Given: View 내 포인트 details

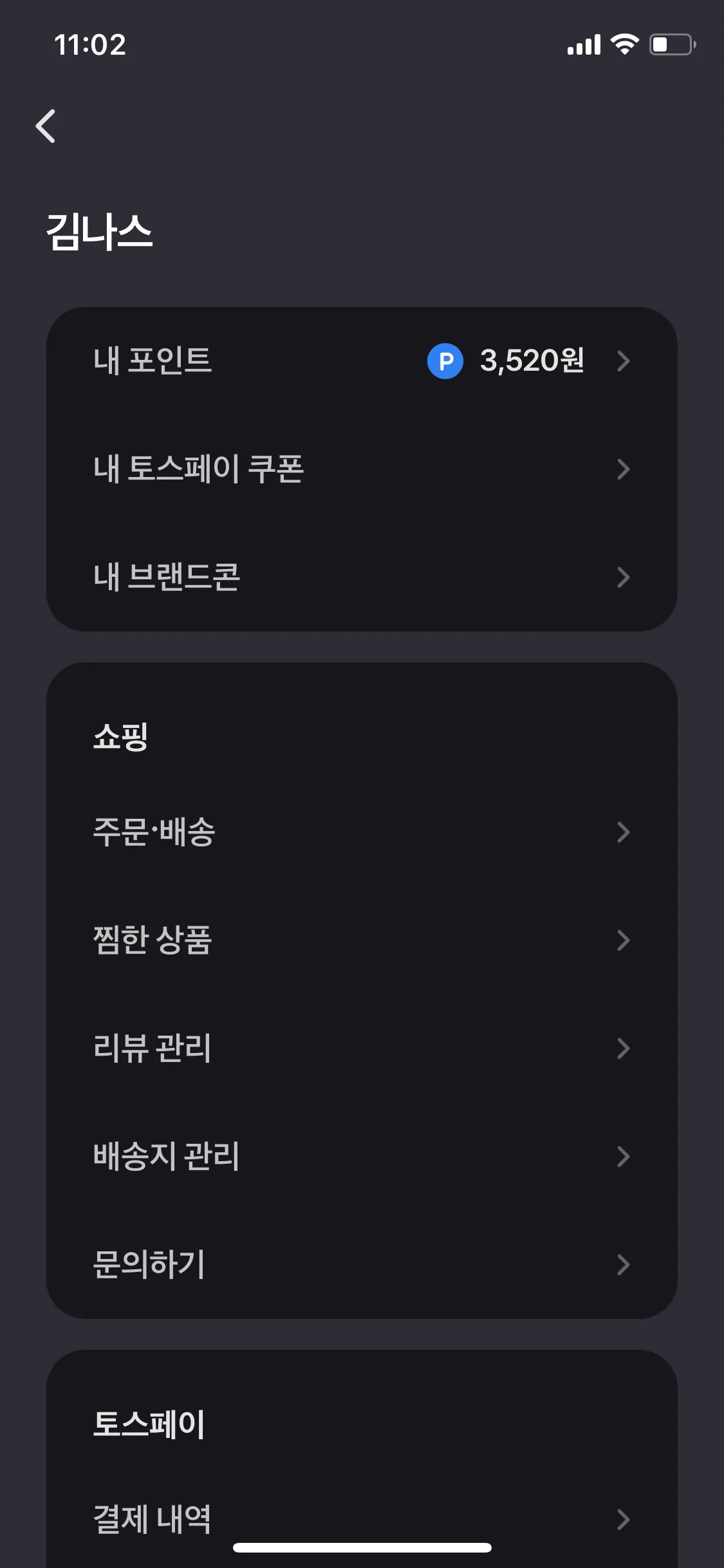Looking at the screenshot, I should coord(362,361).
